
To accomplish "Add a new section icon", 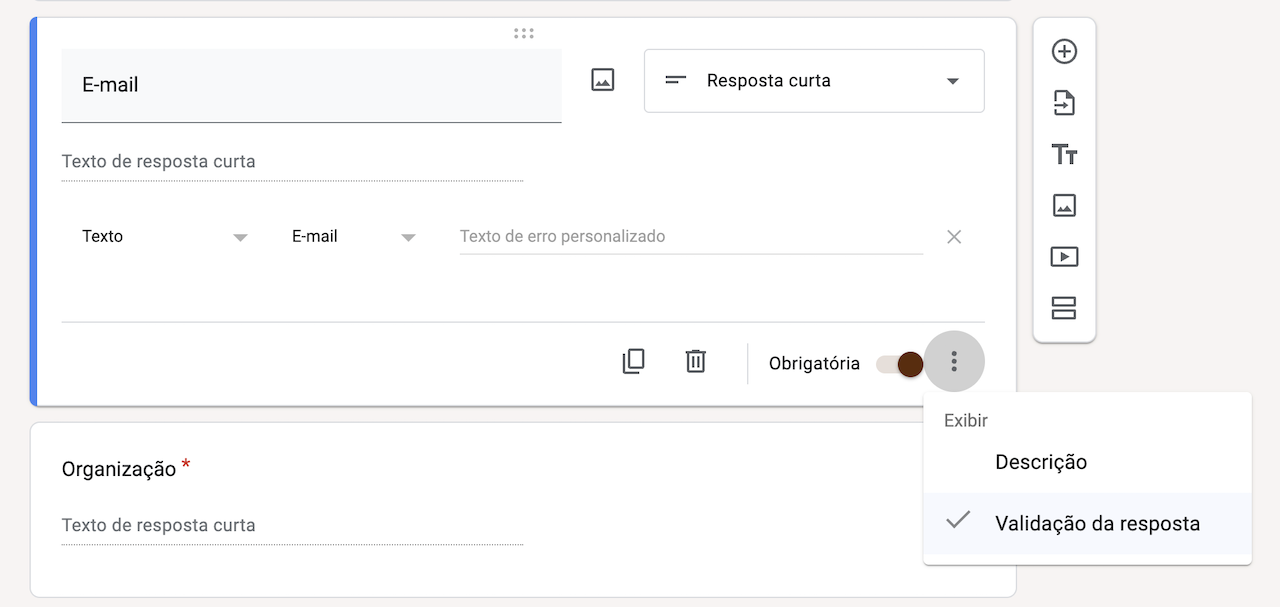I will (x=1064, y=308).
